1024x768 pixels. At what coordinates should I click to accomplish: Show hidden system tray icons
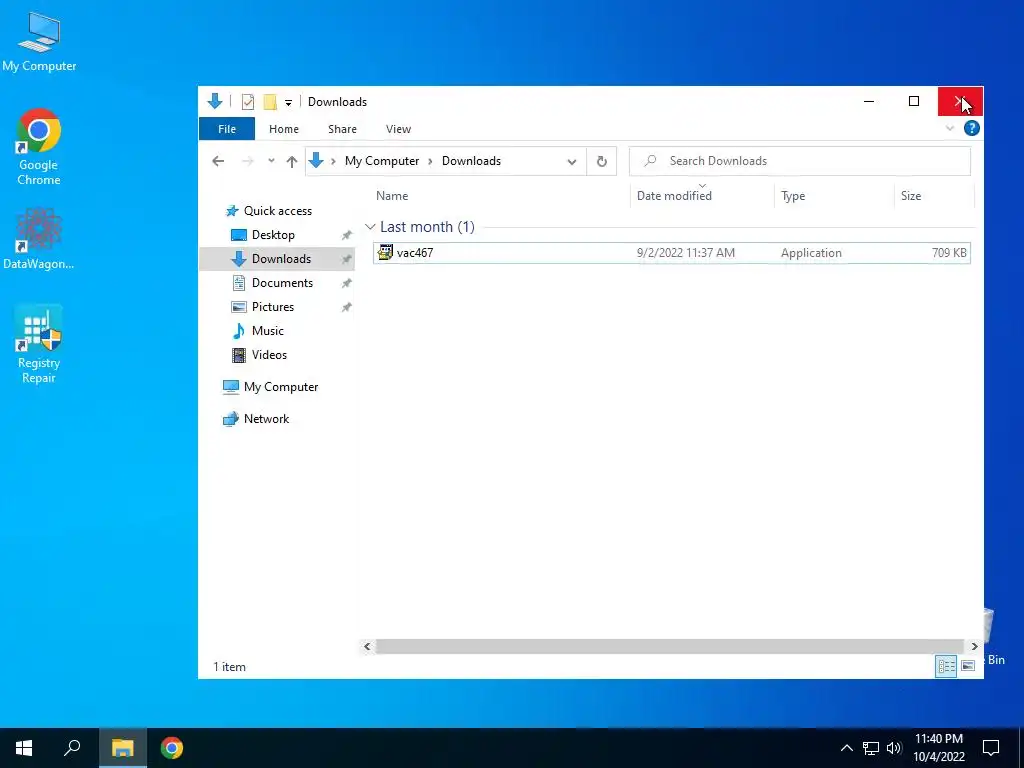tap(846, 748)
